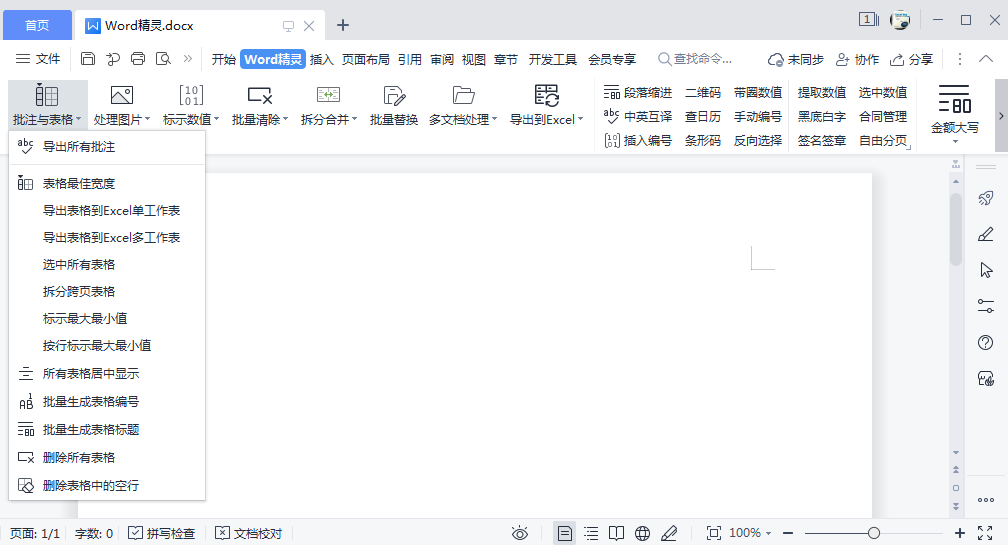This screenshot has width=1008, height=545.
Task: Click the eye protection mode icon
Action: pos(519,533)
